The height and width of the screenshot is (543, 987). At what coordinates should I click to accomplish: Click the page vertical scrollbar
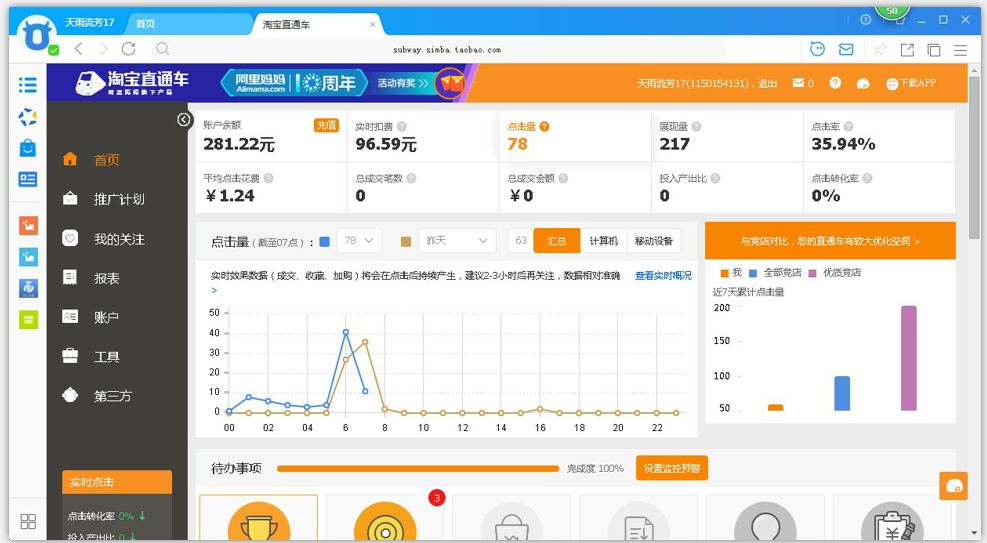pos(974,157)
